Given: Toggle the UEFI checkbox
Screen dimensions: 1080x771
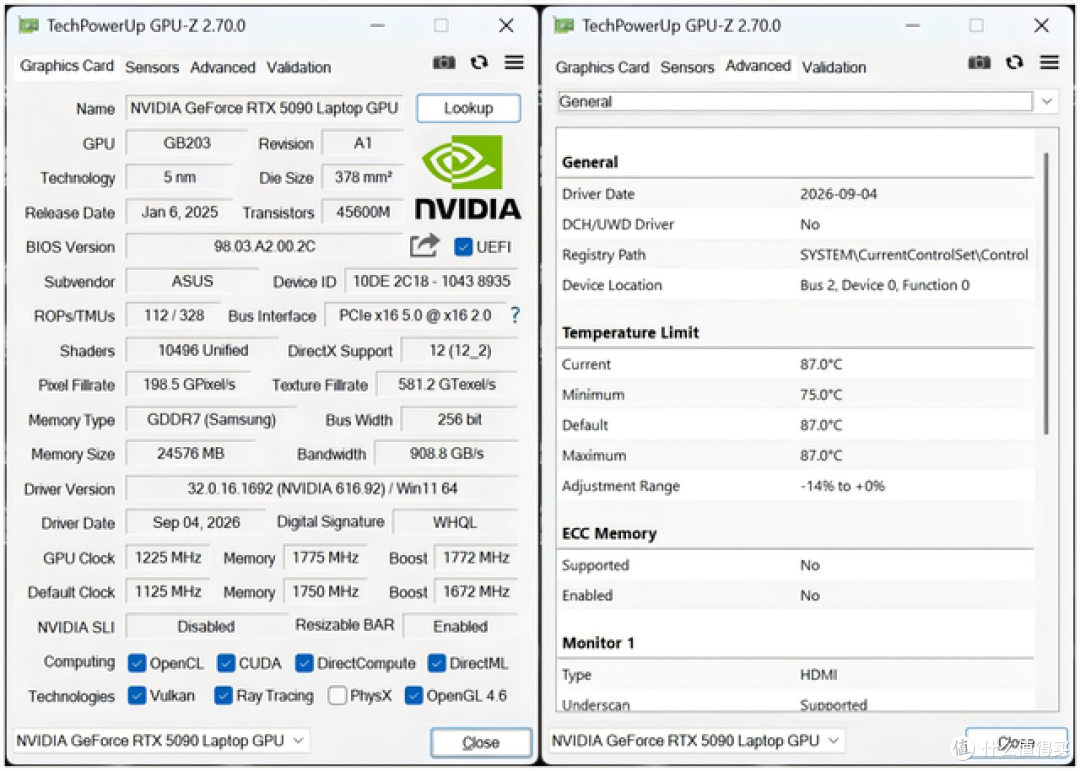Looking at the screenshot, I should coord(464,247).
